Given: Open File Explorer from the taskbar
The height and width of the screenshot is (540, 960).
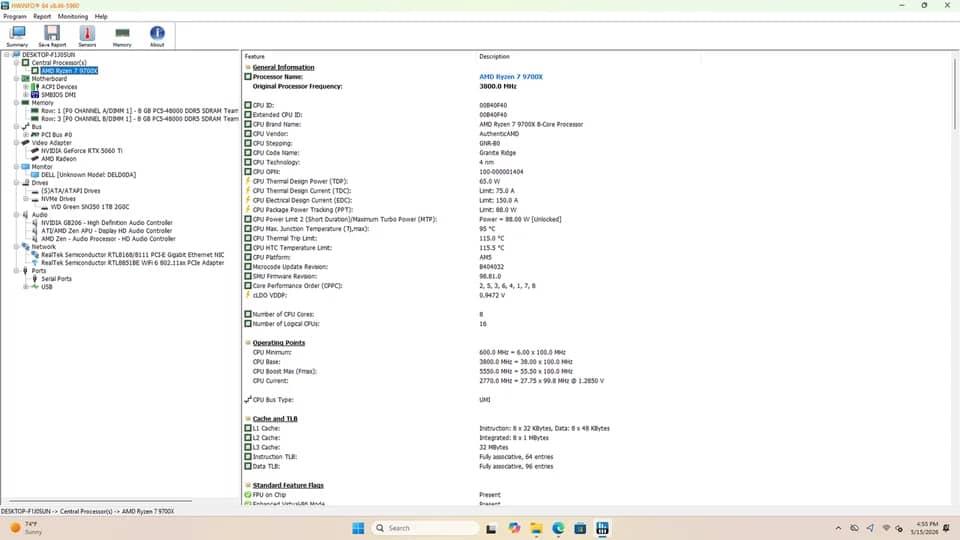Looking at the screenshot, I should pos(536,528).
